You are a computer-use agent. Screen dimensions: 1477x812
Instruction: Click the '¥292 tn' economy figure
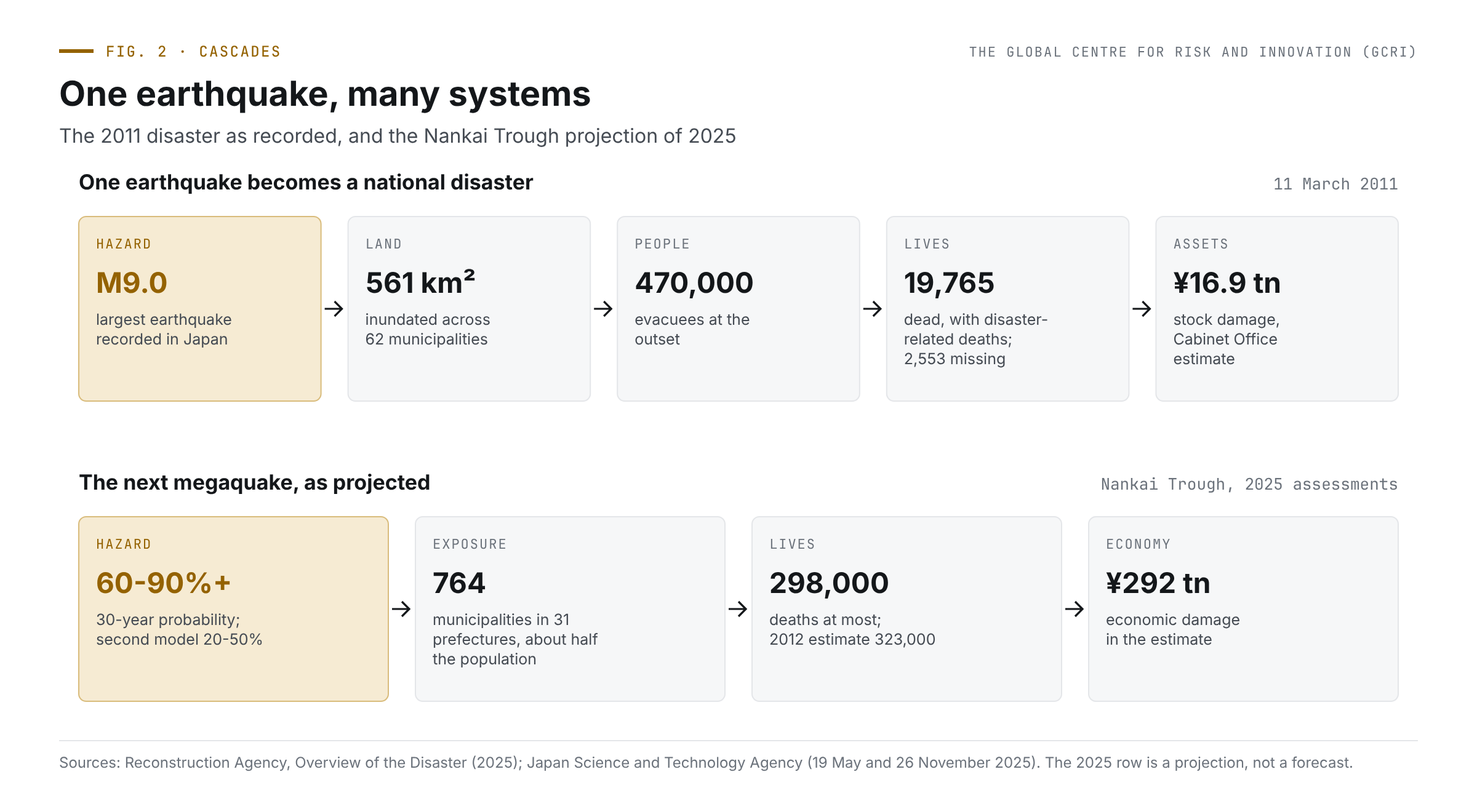(x=1158, y=583)
